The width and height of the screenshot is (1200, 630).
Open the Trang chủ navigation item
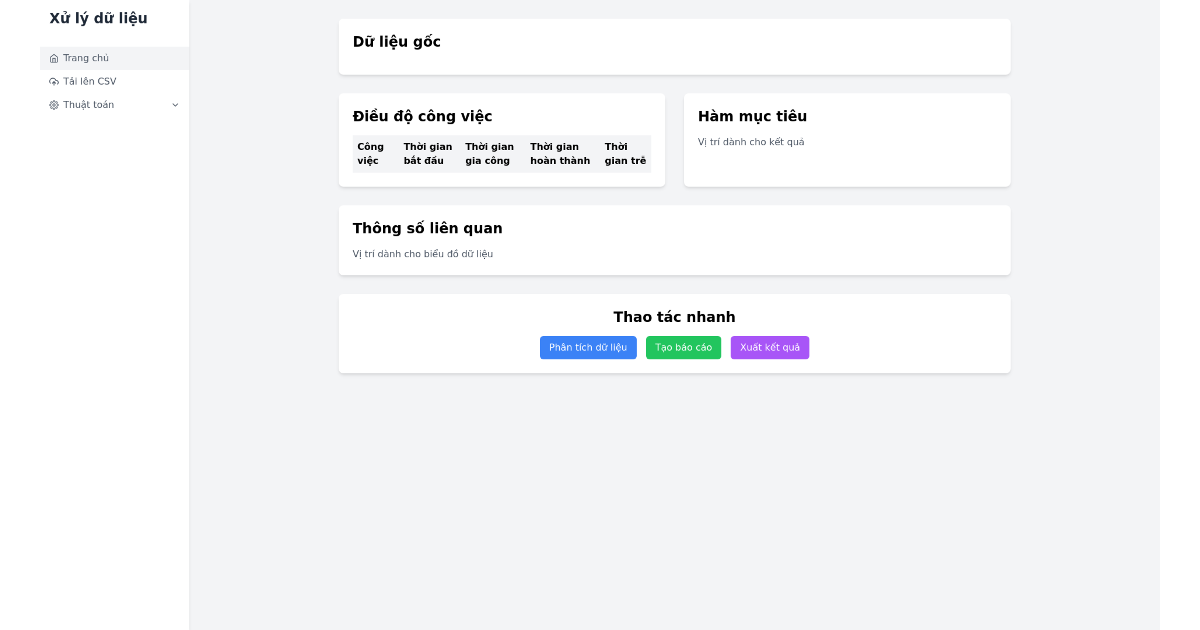[x=84, y=58]
